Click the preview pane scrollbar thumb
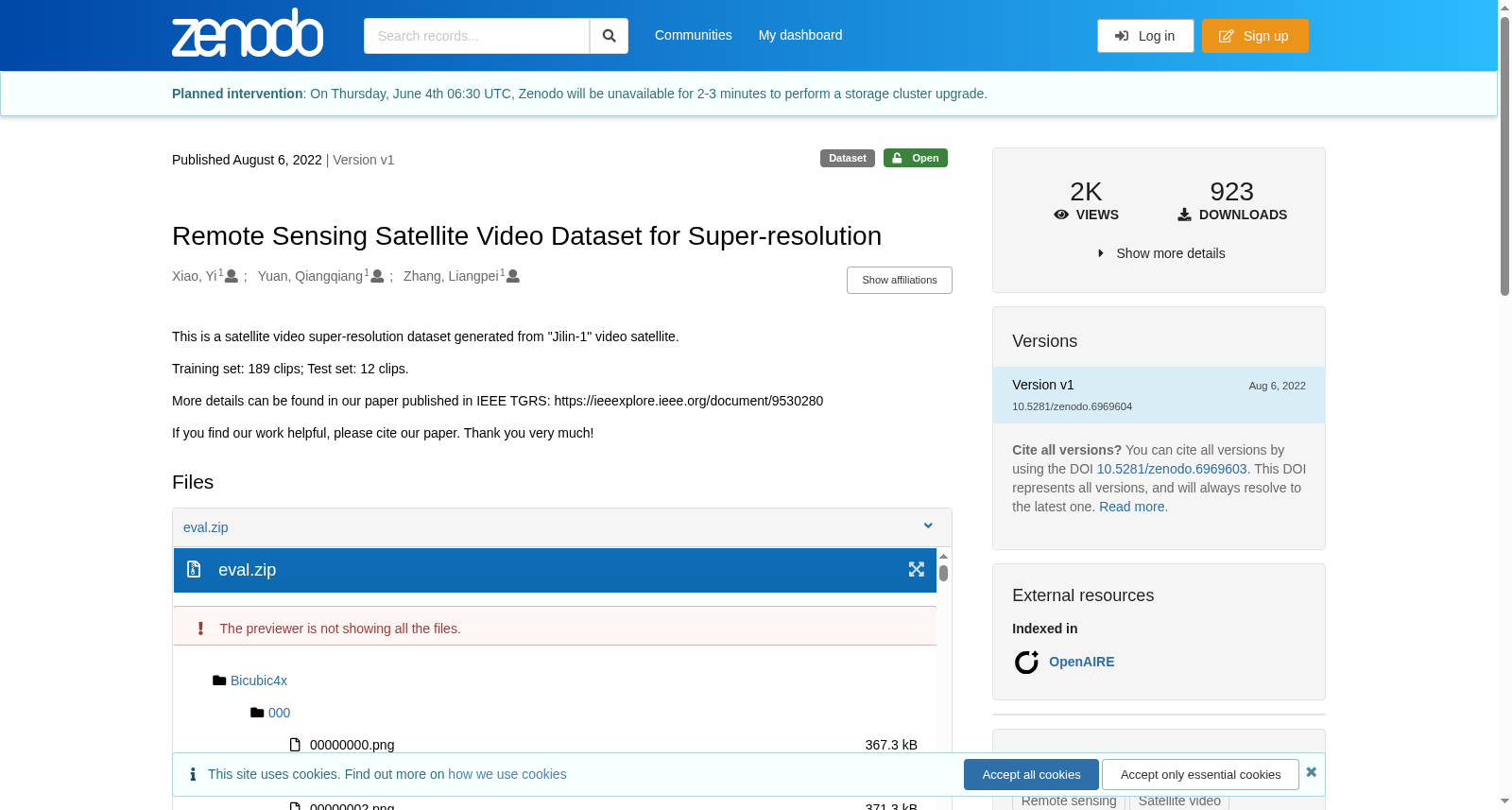 click(x=943, y=573)
